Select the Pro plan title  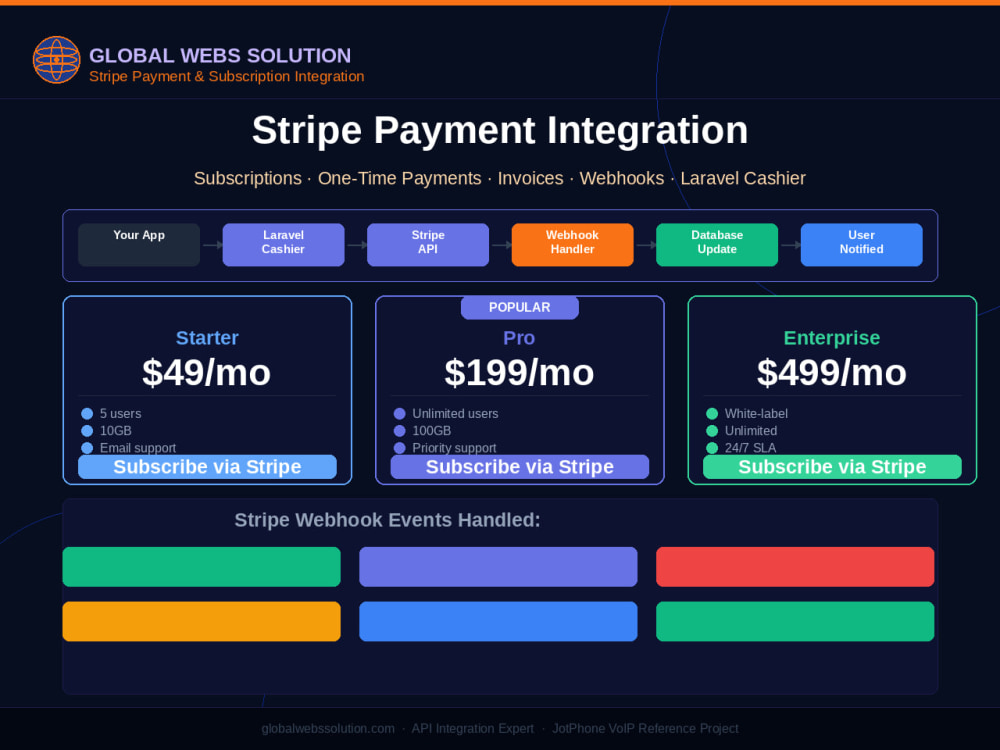pyautogui.click(x=519, y=338)
